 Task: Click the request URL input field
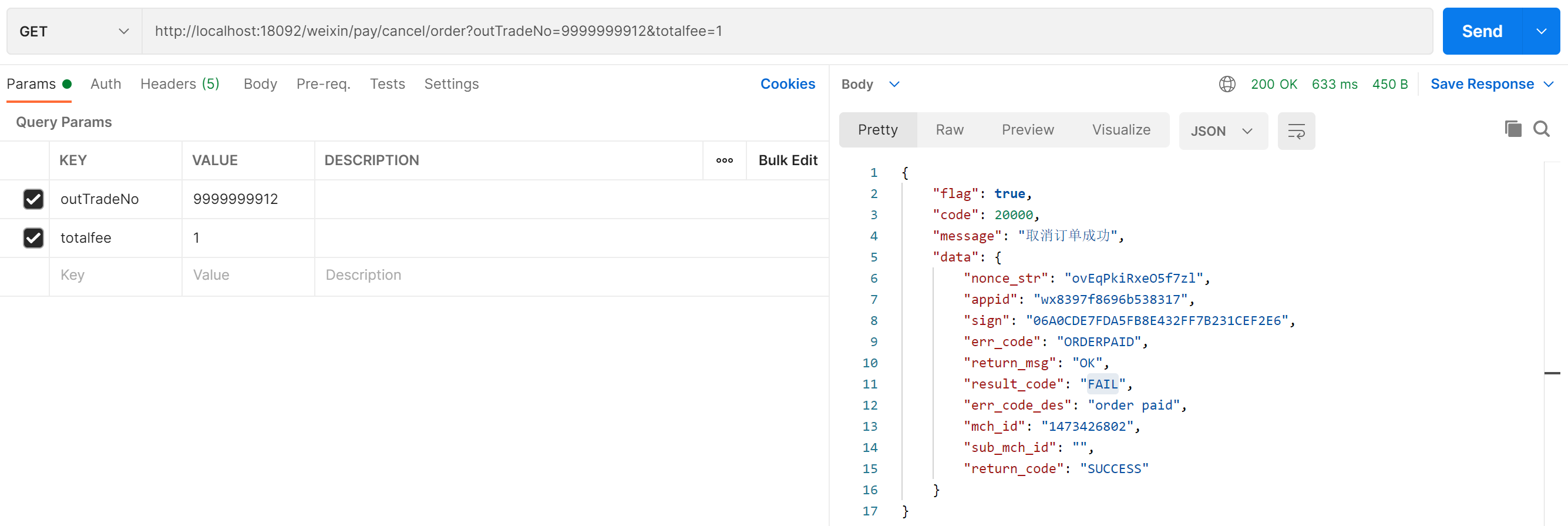point(787,31)
